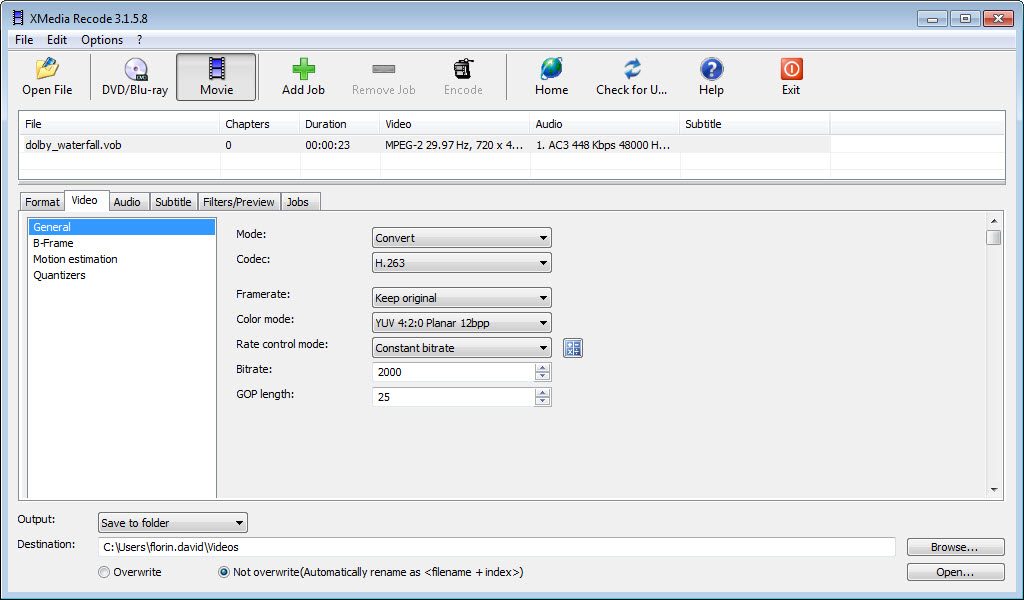
Task: Decrease Bitrate with the down spinner
Action: [542, 377]
